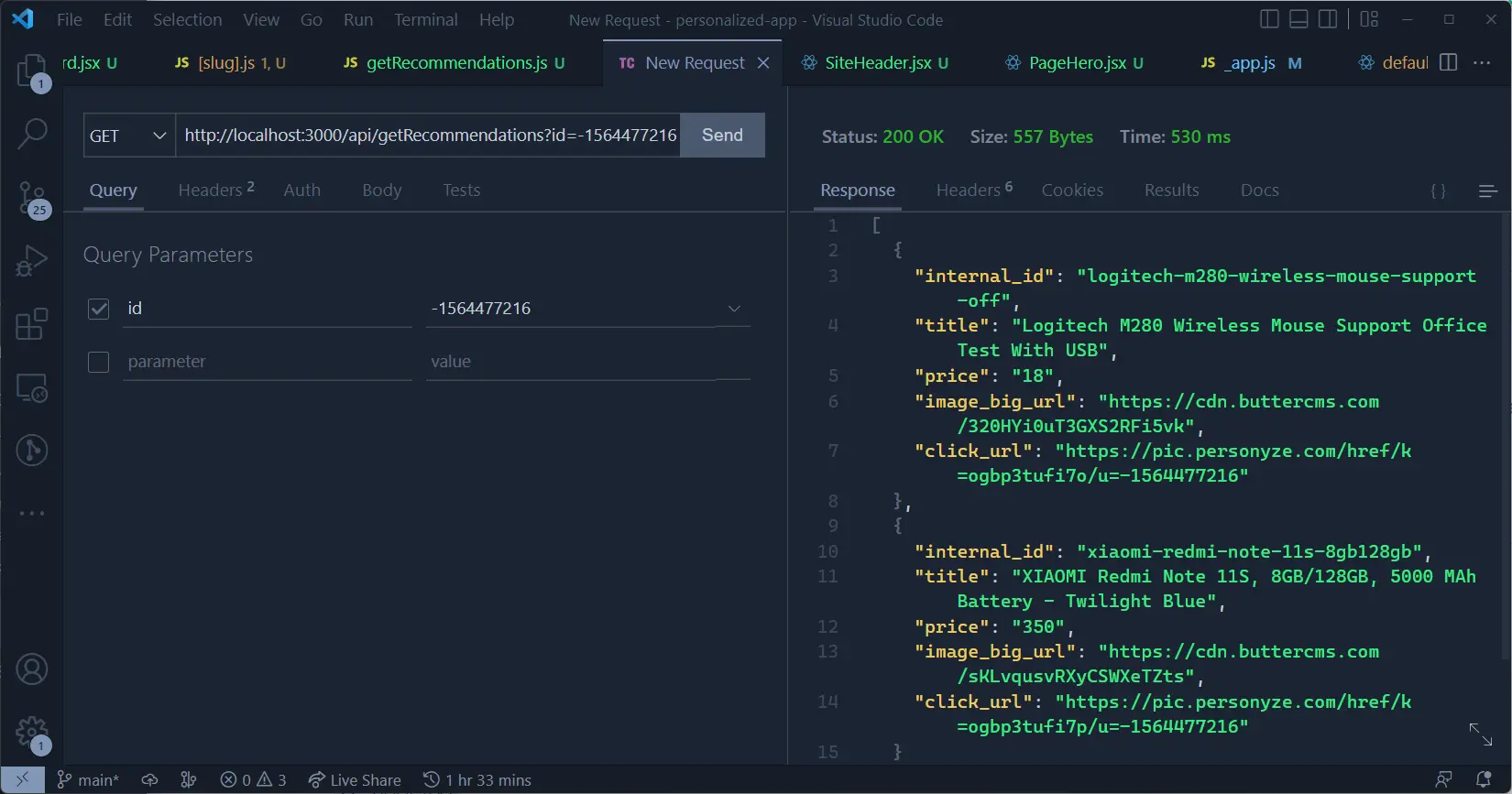Customize layout icon in title bar
Image resolution: width=1512 pixels, height=794 pixels.
pos(1369,19)
